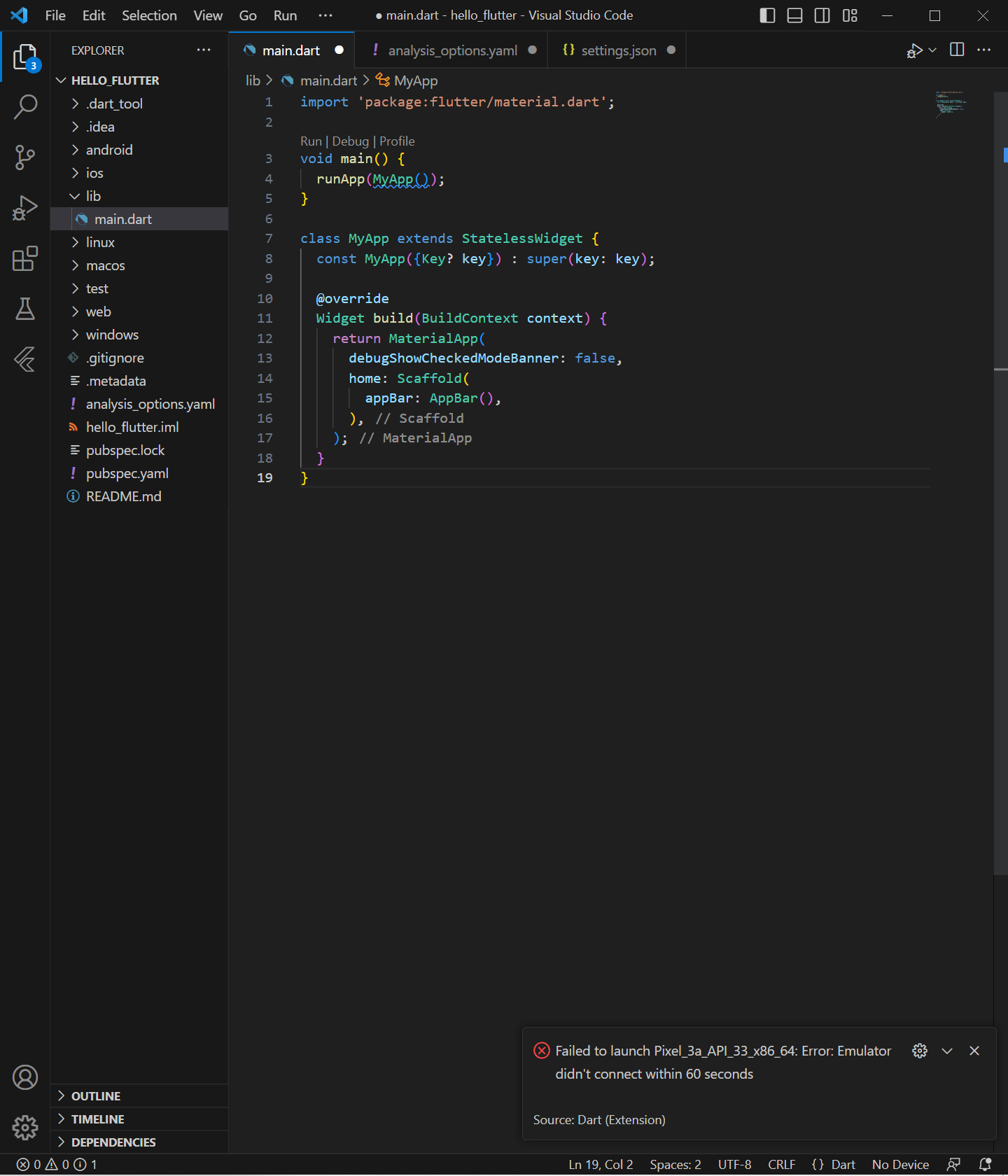Image resolution: width=1008 pixels, height=1176 pixels.
Task: Open the Accounts icon in activity bar
Action: pos(25,1077)
